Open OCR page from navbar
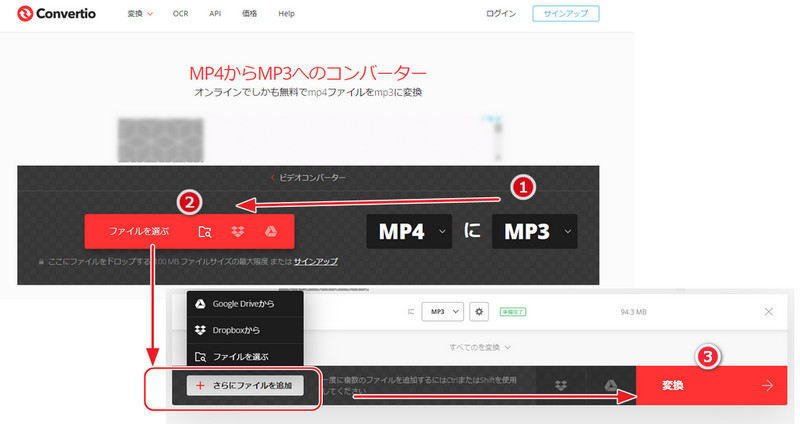The height and width of the screenshot is (424, 800). click(180, 14)
